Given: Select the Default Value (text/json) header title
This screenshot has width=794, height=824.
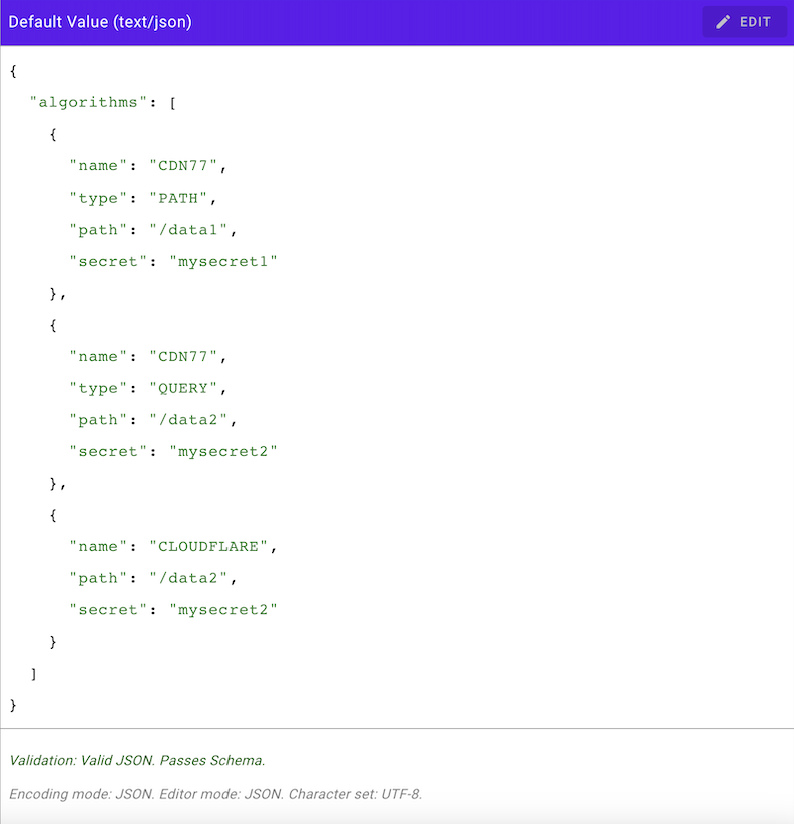Looking at the screenshot, I should tap(100, 22).
